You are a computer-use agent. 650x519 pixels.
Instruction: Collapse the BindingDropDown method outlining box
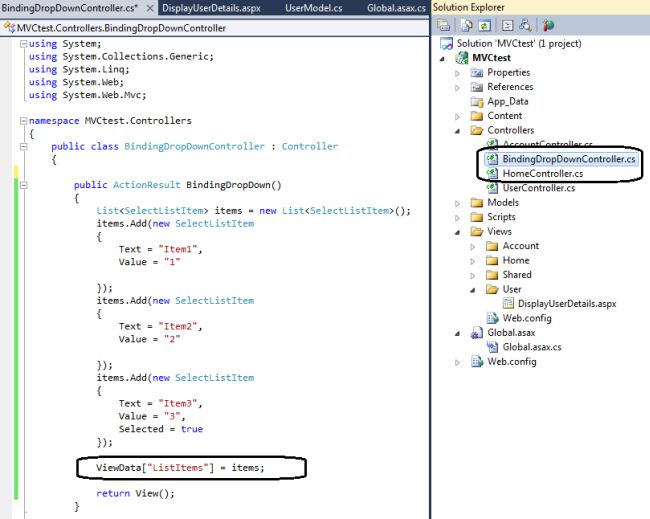click(x=24, y=185)
